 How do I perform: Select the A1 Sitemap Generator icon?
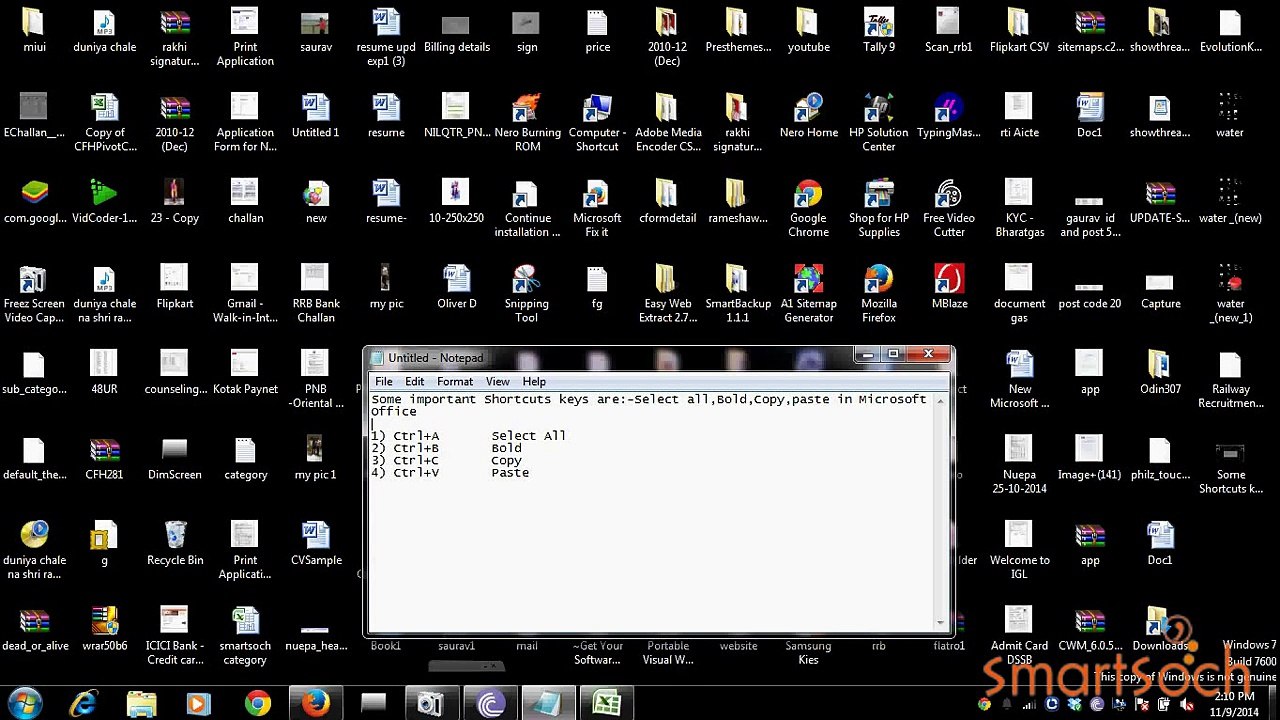[x=808, y=294]
